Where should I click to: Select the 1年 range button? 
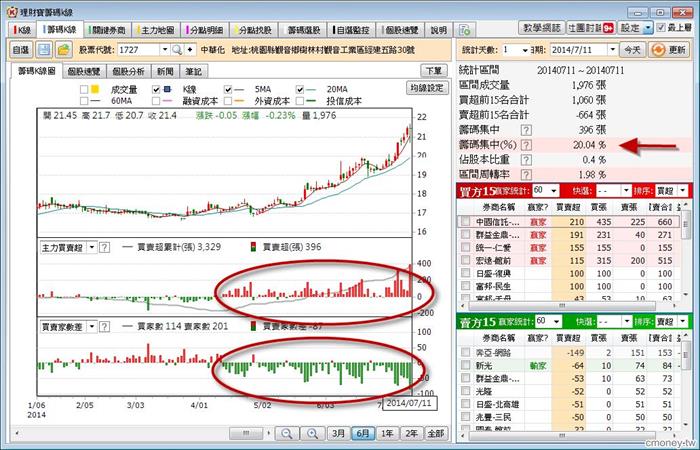(387, 433)
